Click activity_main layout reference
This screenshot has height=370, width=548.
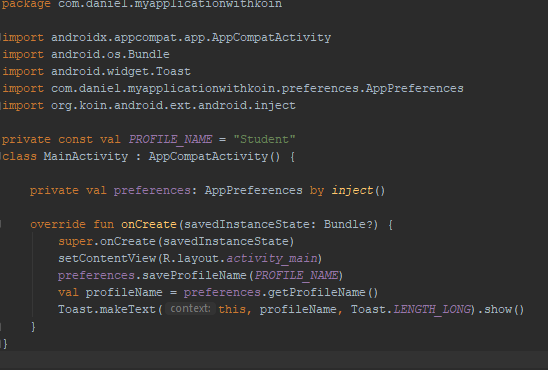(272, 259)
